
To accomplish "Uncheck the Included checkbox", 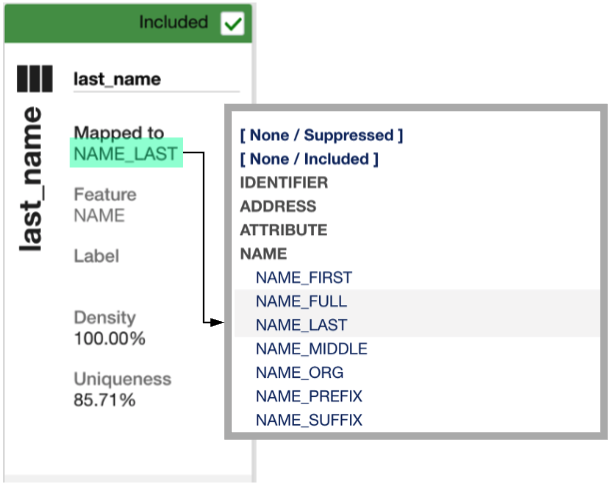I will coord(232,23).
